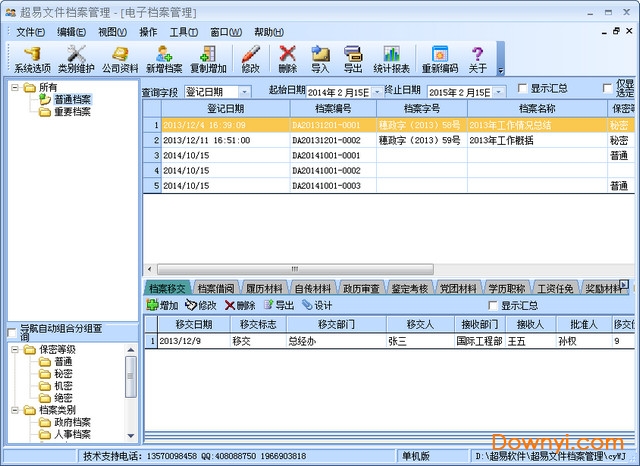Select row with archive number DA20141001-0003
Screen dimensions: 640x466
click(x=389, y=186)
